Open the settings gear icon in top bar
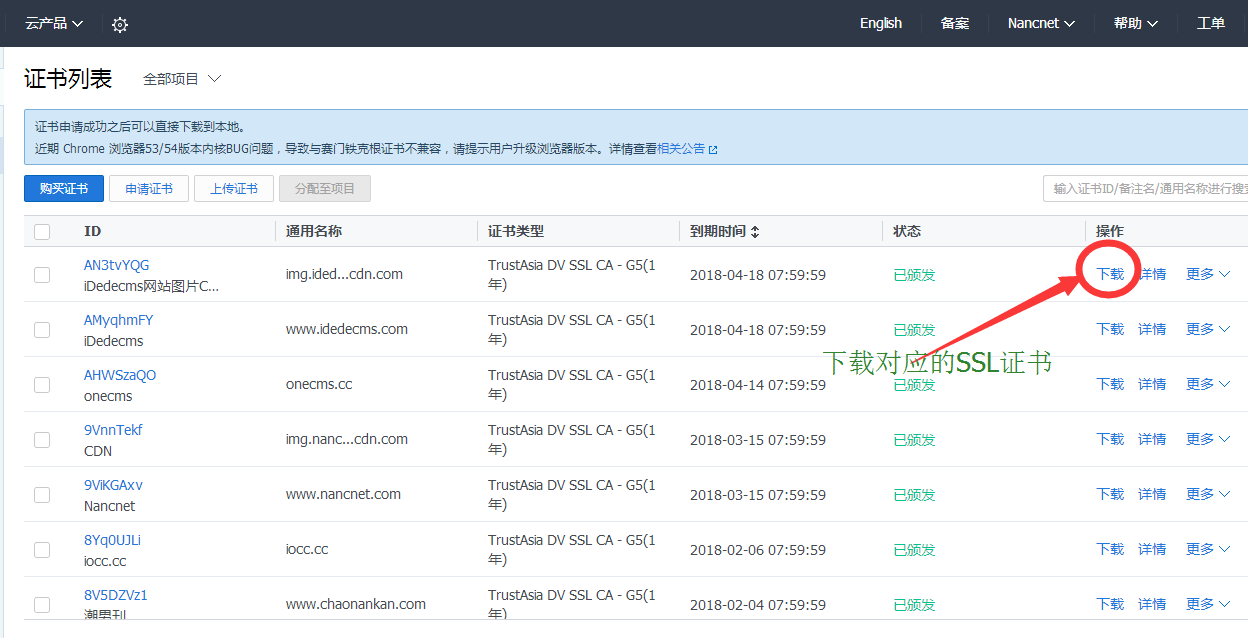1248x638 pixels. pyautogui.click(x=120, y=24)
